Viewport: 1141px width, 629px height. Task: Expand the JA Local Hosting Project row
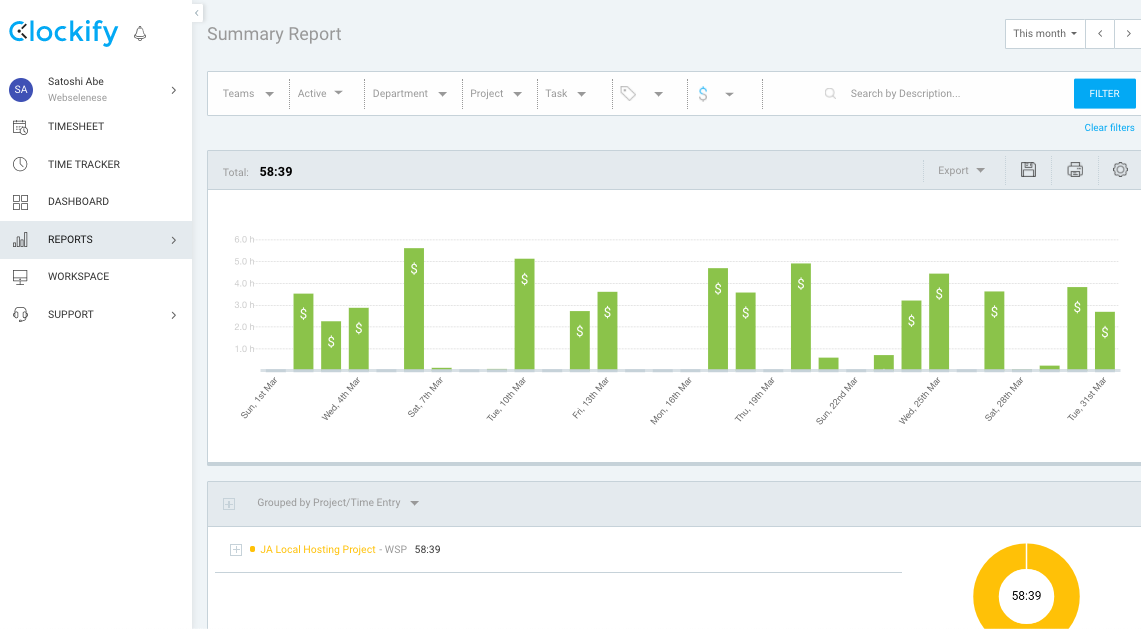coord(236,550)
